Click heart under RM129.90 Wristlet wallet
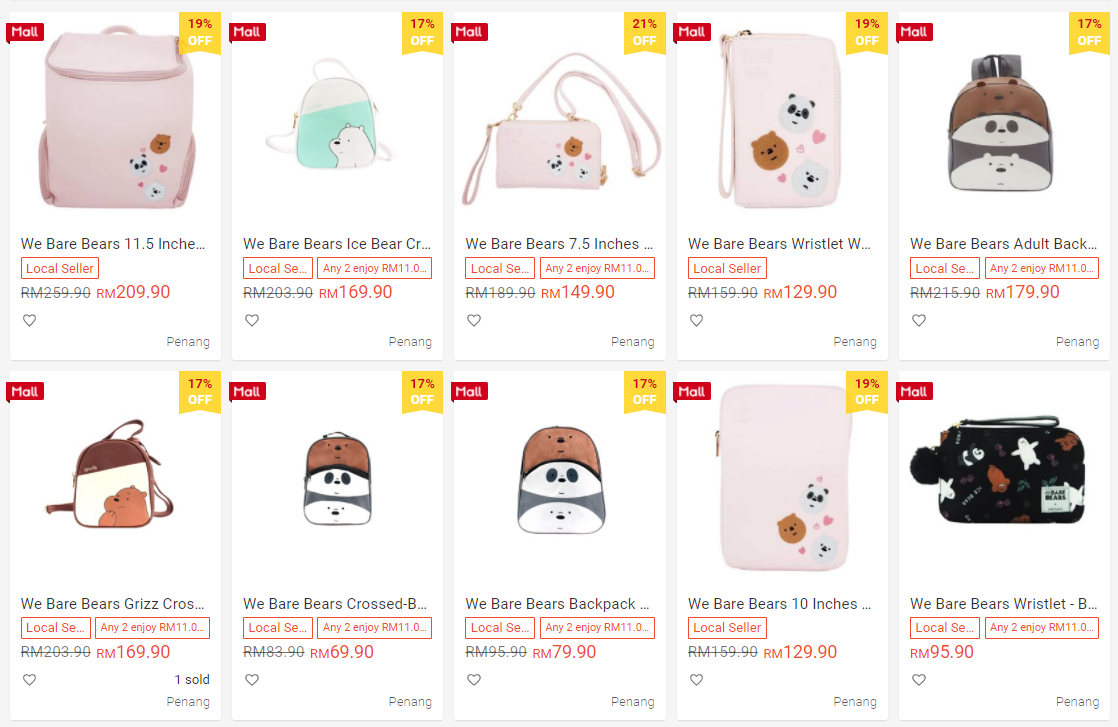 697,321
